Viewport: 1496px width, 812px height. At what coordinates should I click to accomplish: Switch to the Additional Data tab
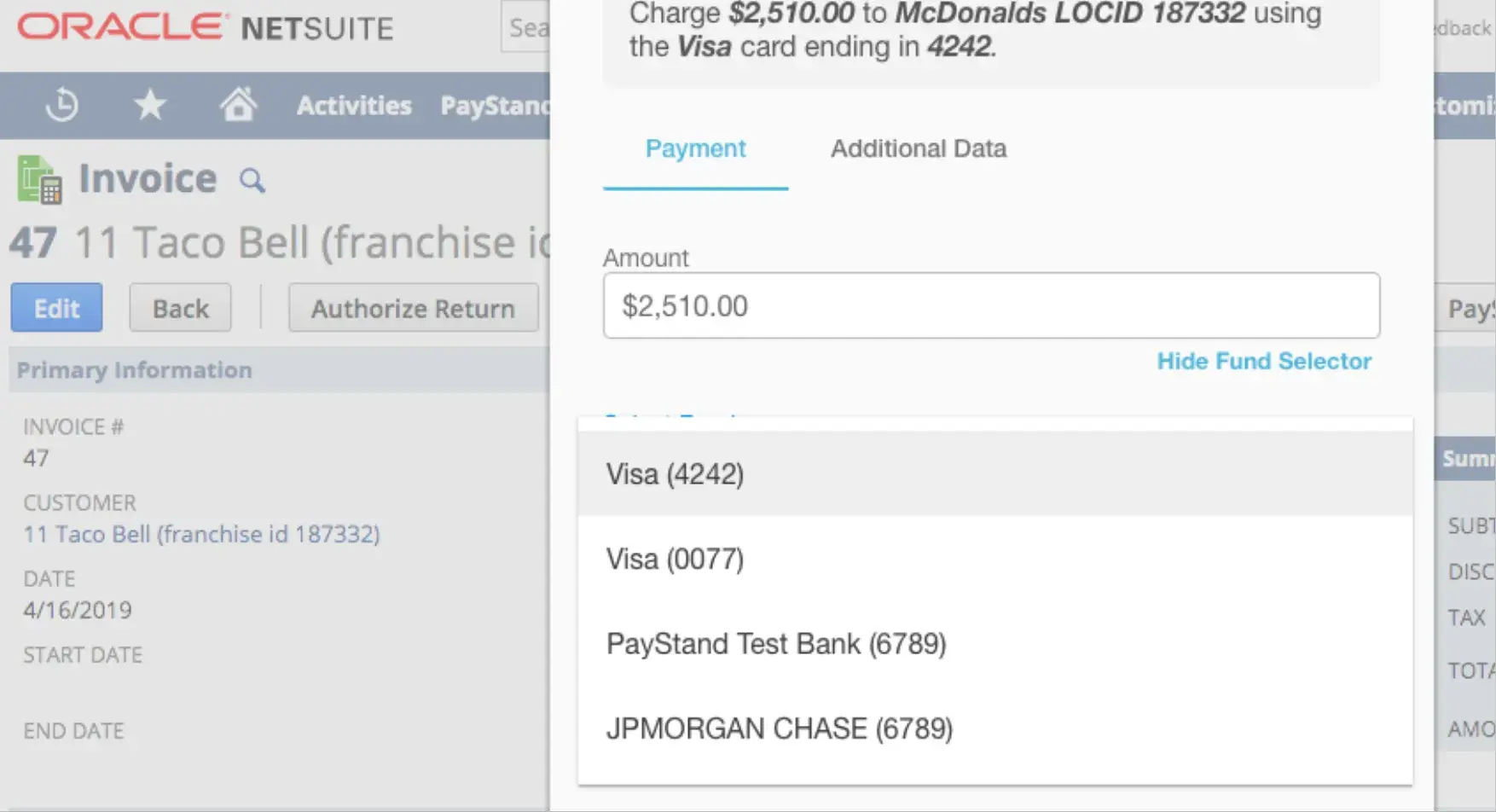[x=918, y=148]
